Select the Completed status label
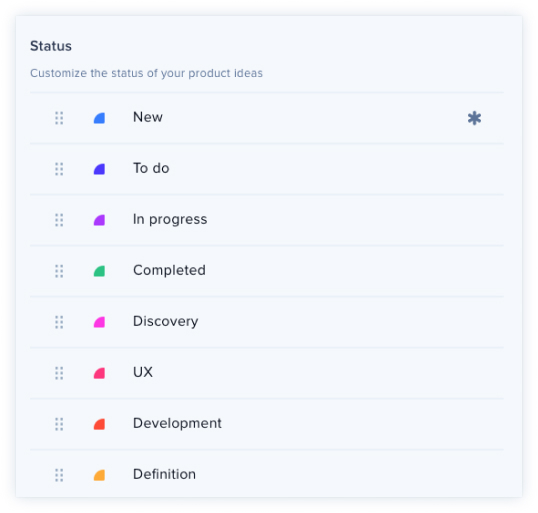 169,270
